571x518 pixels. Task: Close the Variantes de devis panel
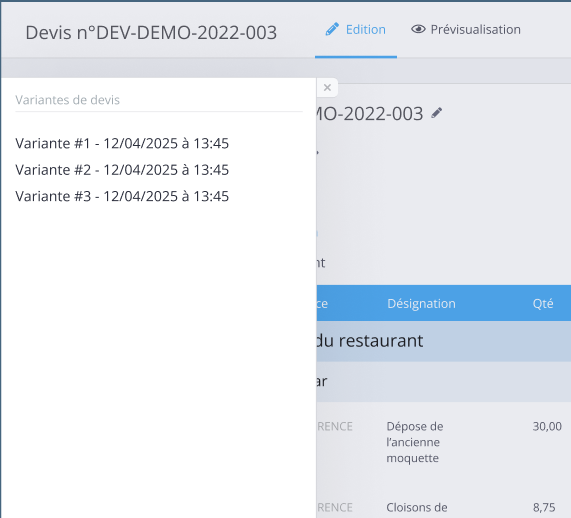click(327, 88)
